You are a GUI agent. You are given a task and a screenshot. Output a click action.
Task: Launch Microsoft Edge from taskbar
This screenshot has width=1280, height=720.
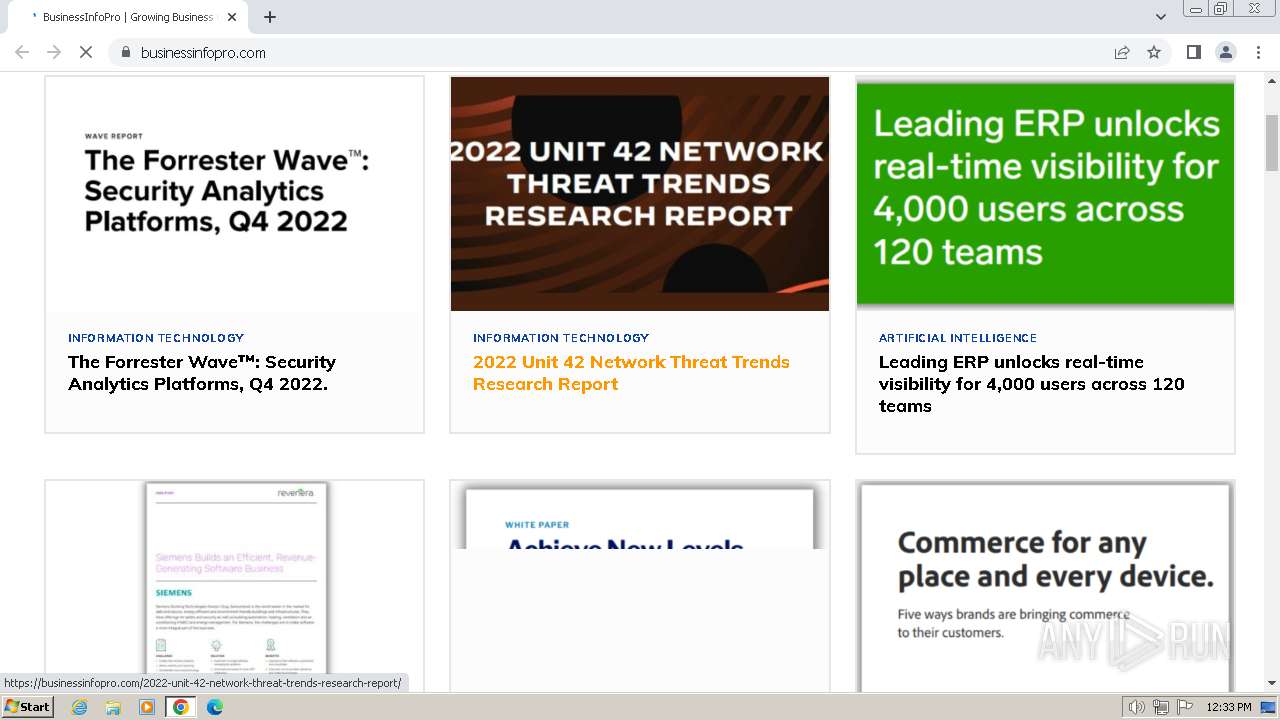(x=215, y=707)
